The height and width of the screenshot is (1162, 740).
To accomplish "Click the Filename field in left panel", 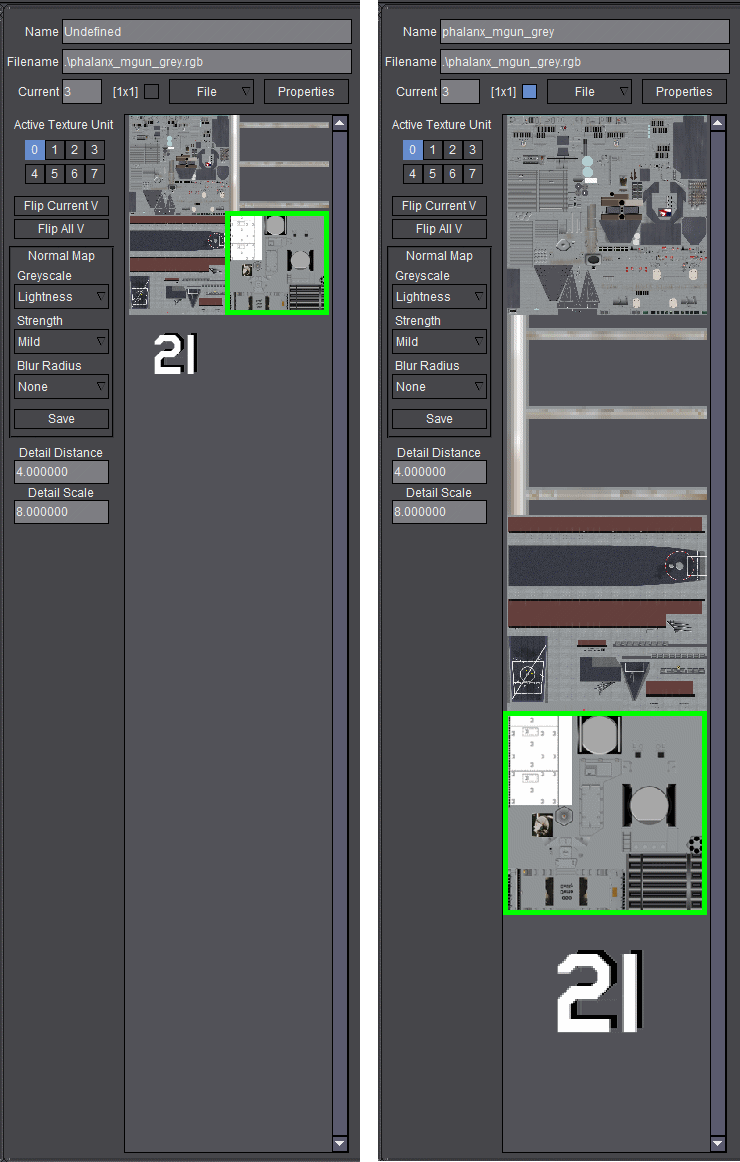I will pyautogui.click(x=207, y=62).
